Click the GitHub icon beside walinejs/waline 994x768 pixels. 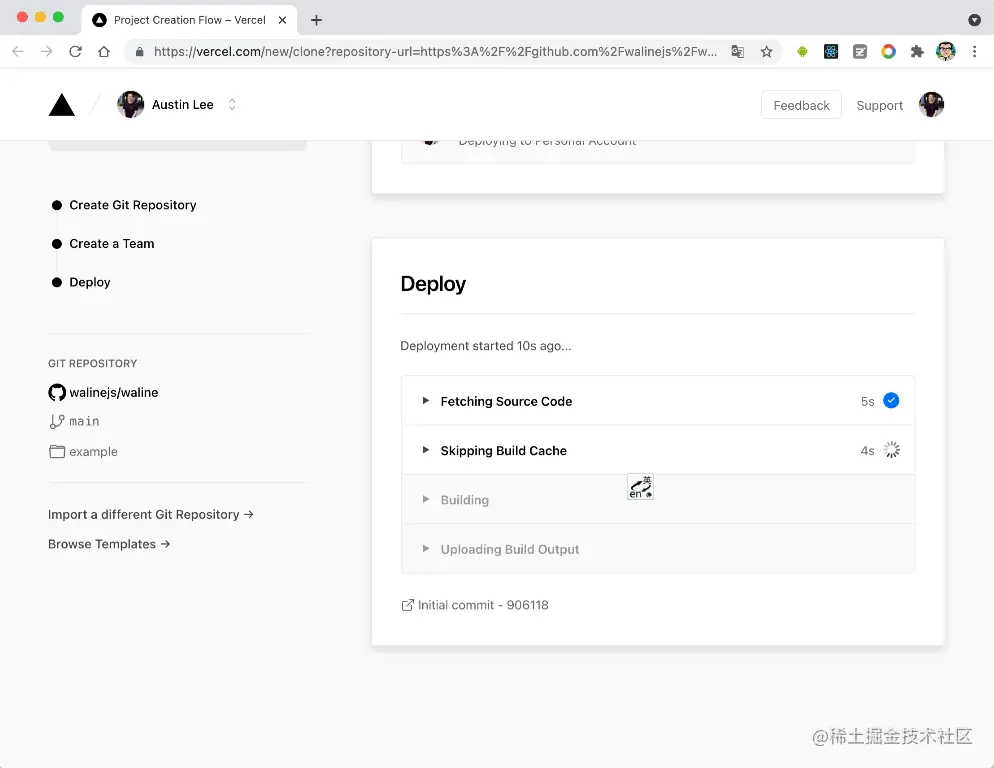pyautogui.click(x=57, y=393)
